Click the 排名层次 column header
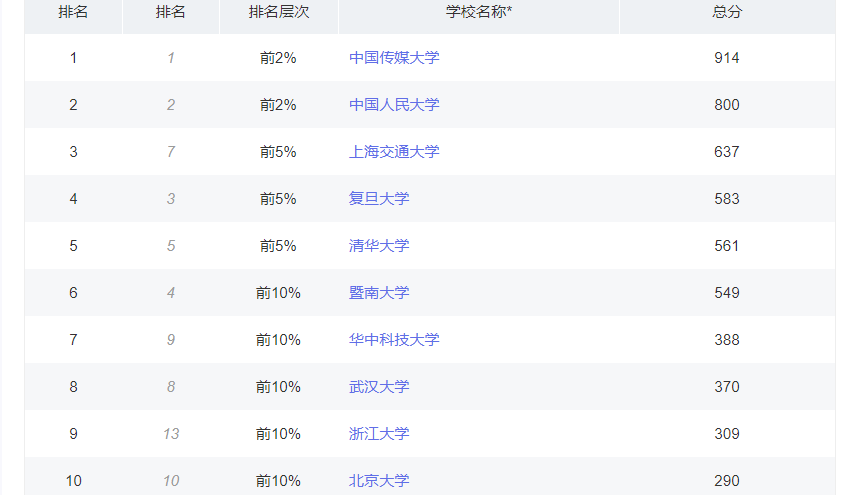847x495 pixels. point(279,12)
